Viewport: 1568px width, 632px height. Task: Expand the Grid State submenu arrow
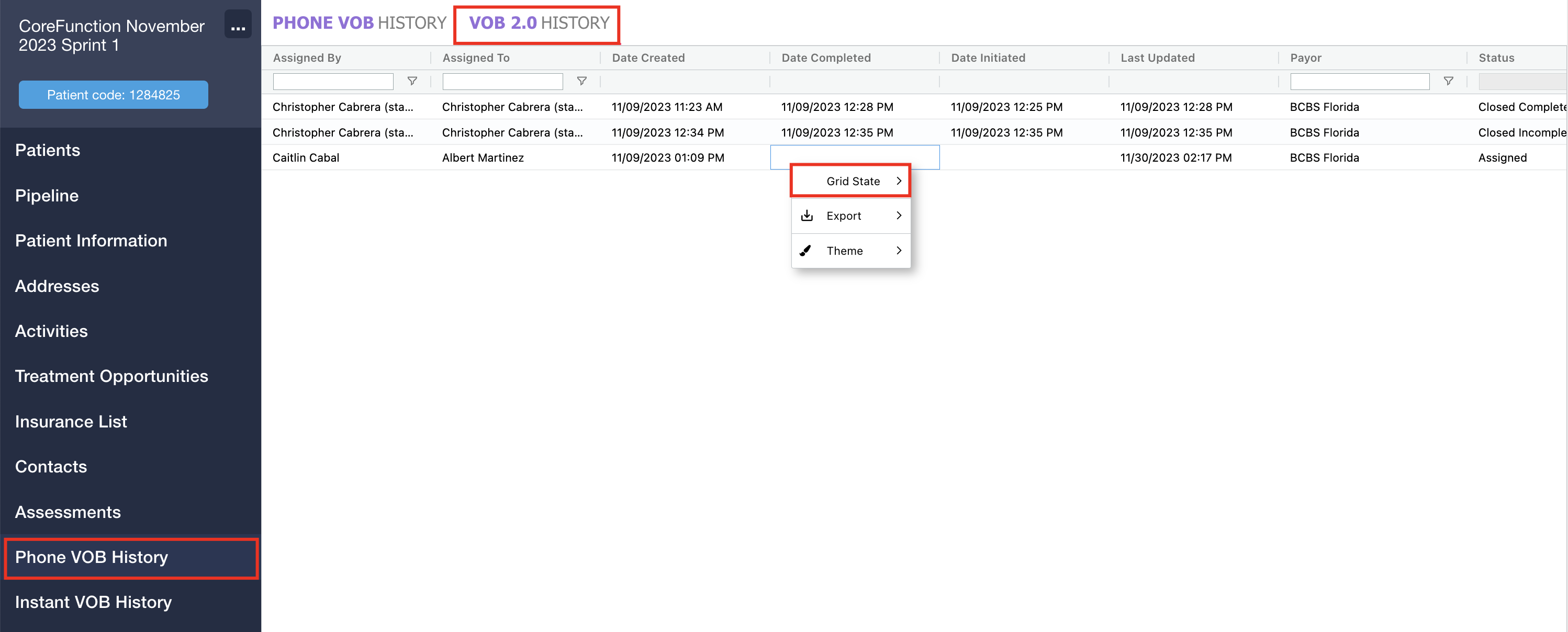[899, 181]
